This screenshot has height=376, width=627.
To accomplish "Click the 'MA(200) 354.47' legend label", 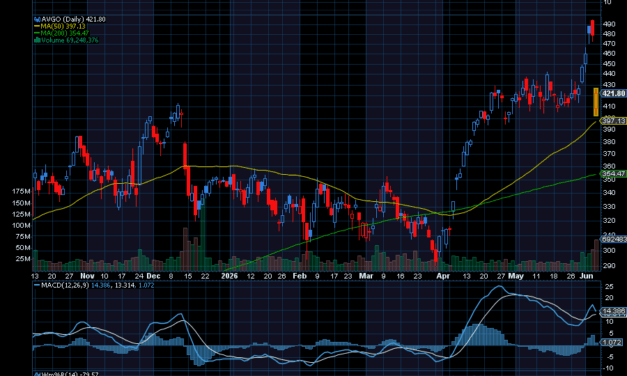I will (x=65, y=33).
